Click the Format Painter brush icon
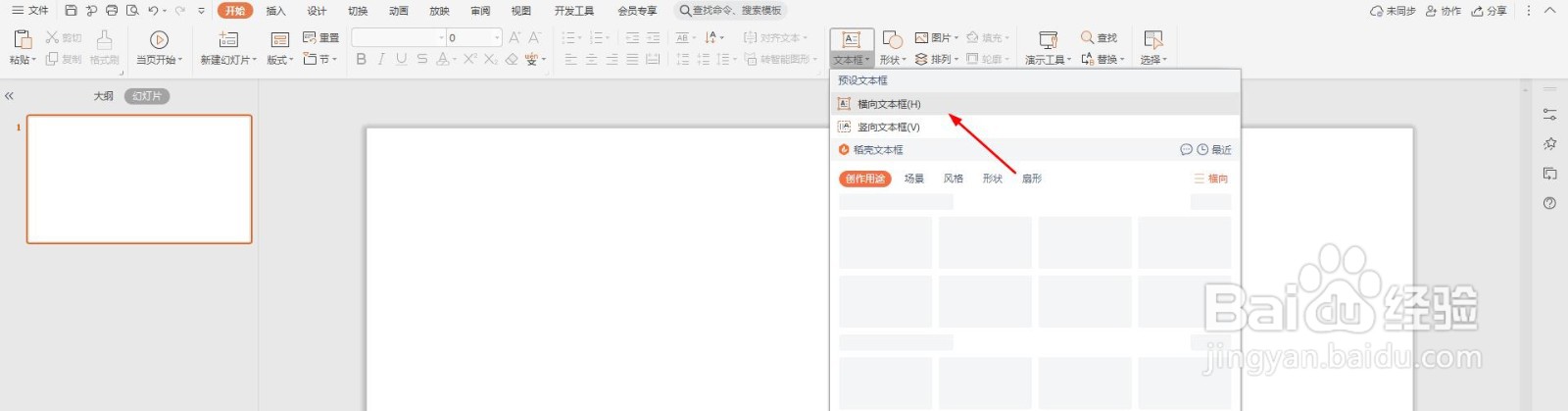This screenshot has height=411, width=1568. coord(104,39)
